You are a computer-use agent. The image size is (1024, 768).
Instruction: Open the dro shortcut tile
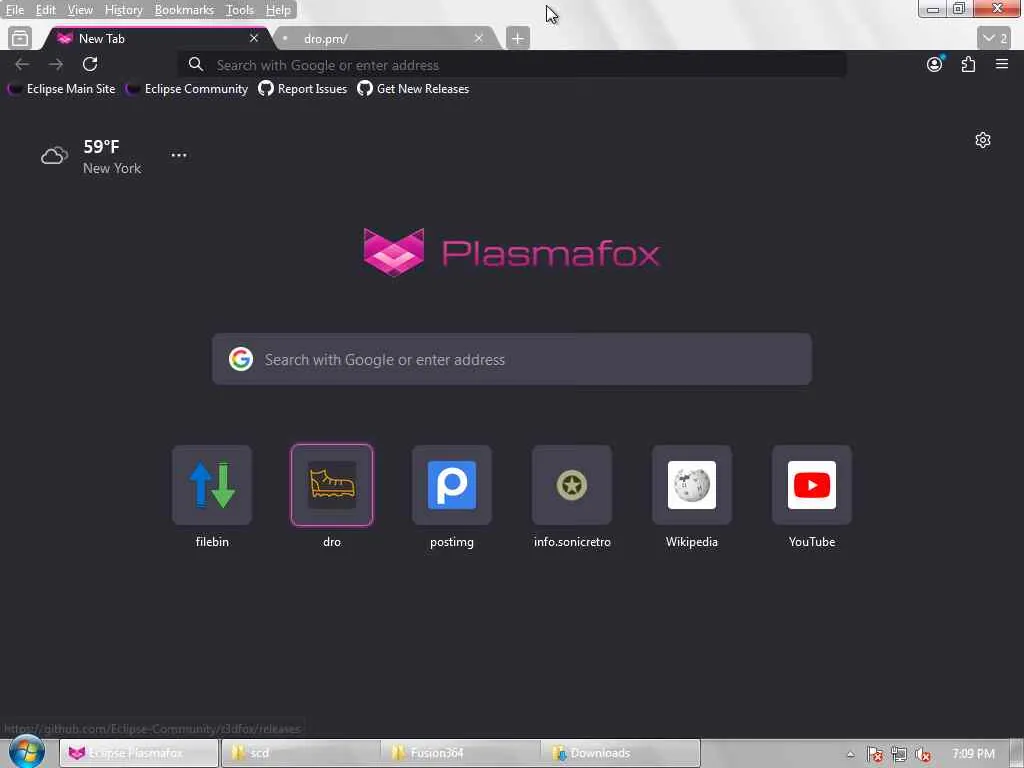click(x=332, y=485)
